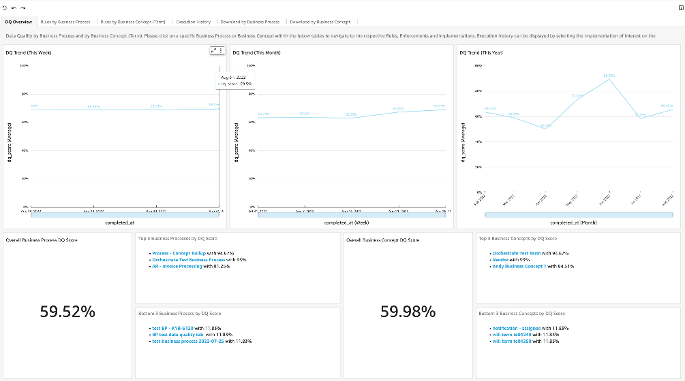Screen dimensions: 685x381
Task: Click the completed_at (Month) axis label
Action: click(573, 222)
